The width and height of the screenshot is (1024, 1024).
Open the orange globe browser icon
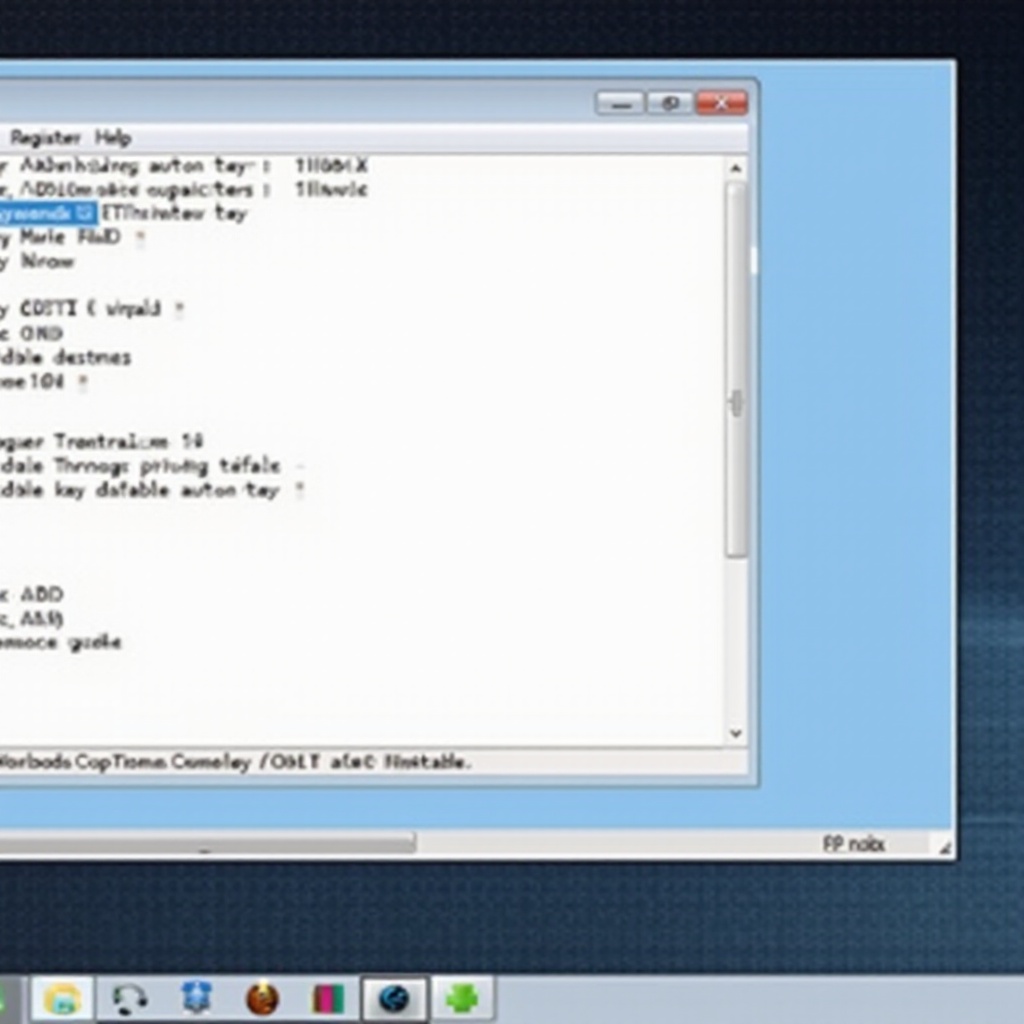point(262,998)
